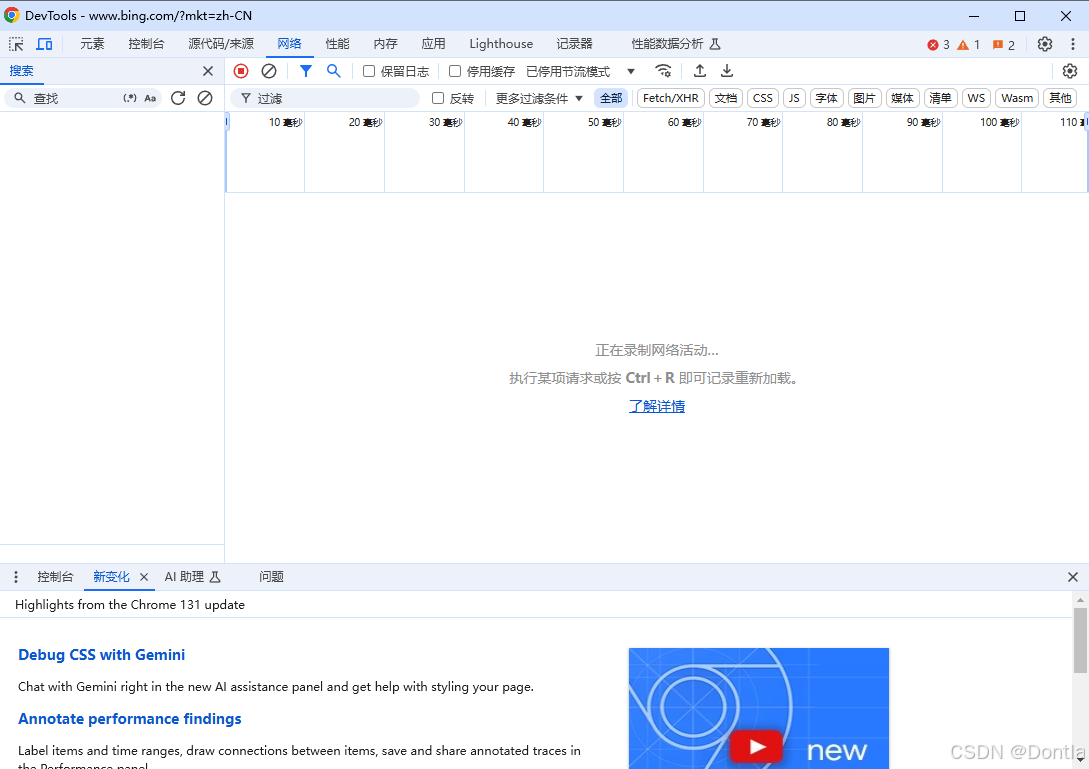
Task: Switch to 控制台 Console tab at top
Action: [x=146, y=44]
